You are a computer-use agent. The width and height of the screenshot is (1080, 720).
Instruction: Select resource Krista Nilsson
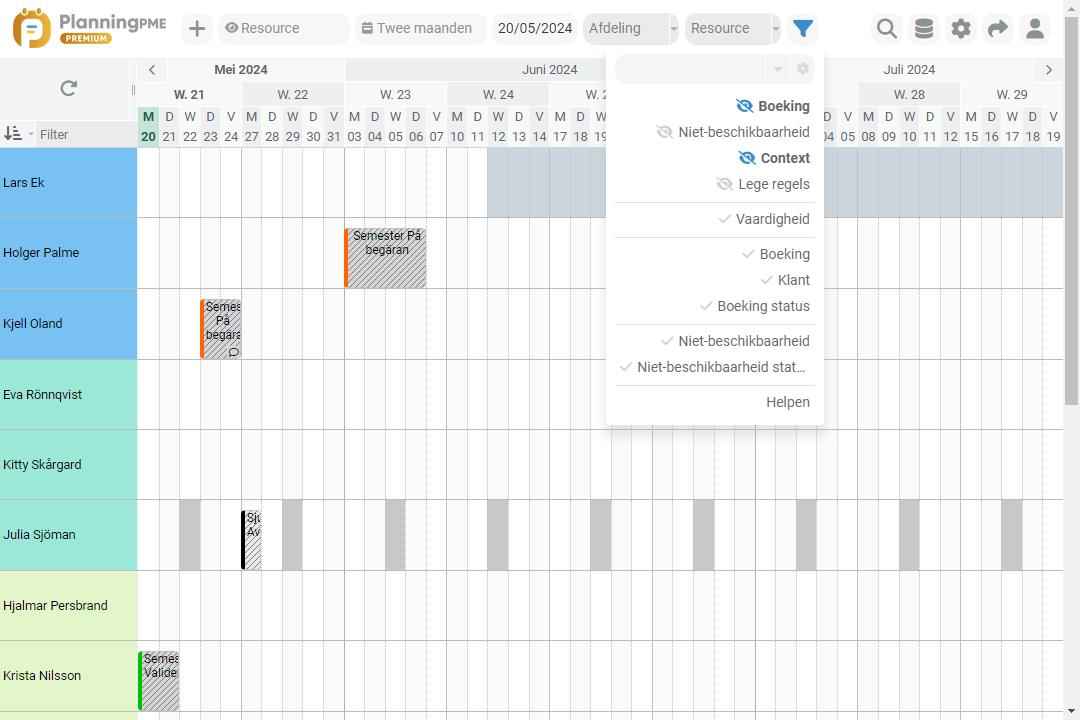(68, 676)
